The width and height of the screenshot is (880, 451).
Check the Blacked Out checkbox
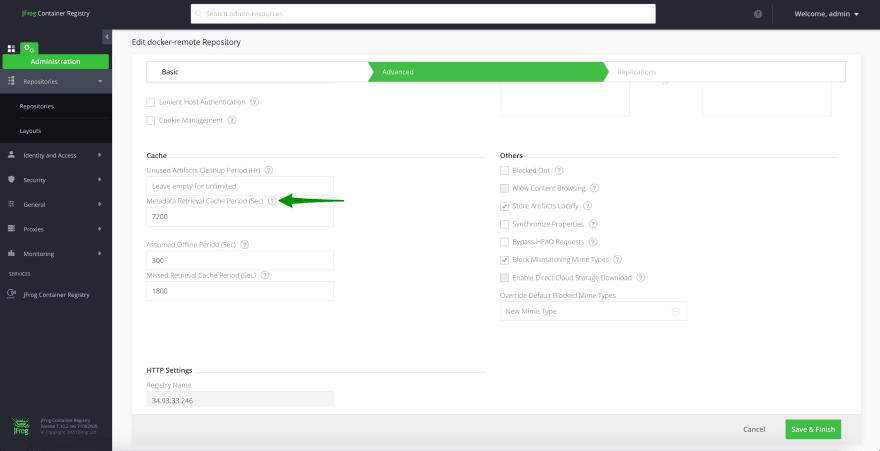point(504,170)
